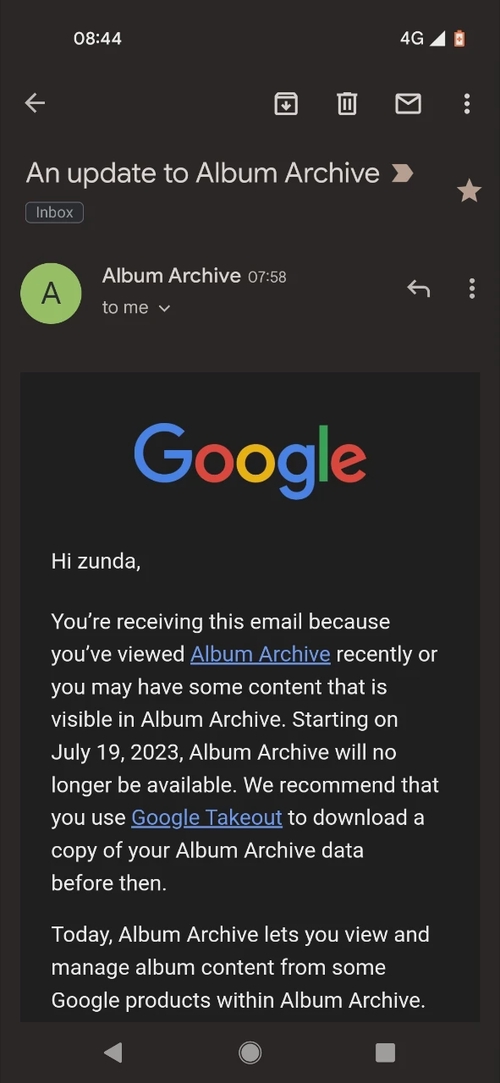Open the top toolbar overflow menu
Viewport: 500px width, 1083px height.
pos(467,104)
